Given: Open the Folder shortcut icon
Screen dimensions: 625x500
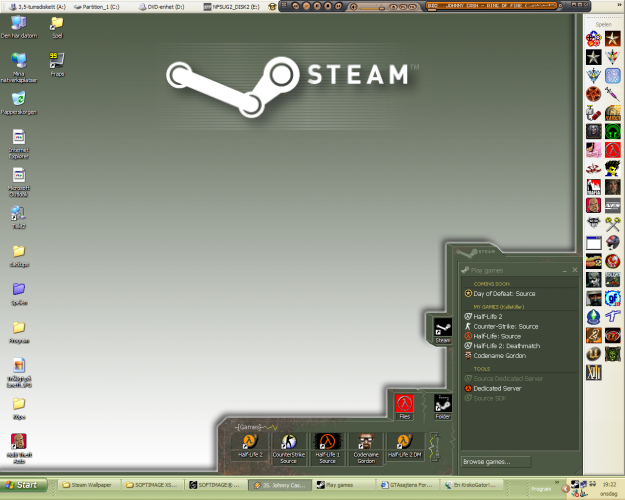Looking at the screenshot, I should 442,403.
